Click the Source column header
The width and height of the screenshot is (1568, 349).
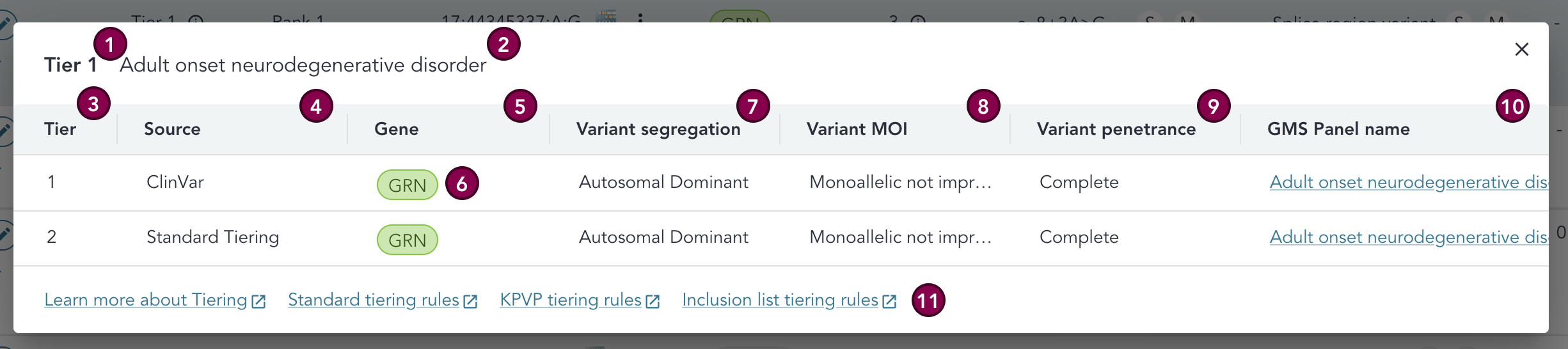click(172, 129)
